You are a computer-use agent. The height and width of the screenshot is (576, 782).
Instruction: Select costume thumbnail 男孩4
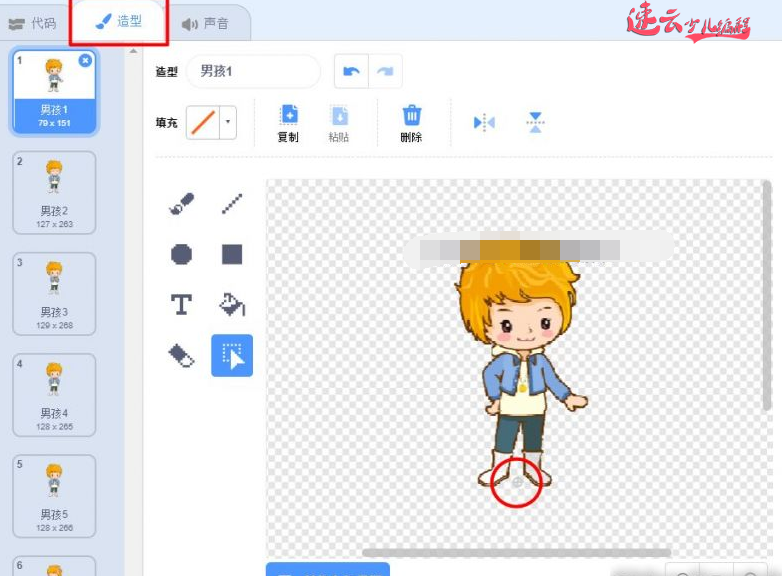click(x=54, y=395)
